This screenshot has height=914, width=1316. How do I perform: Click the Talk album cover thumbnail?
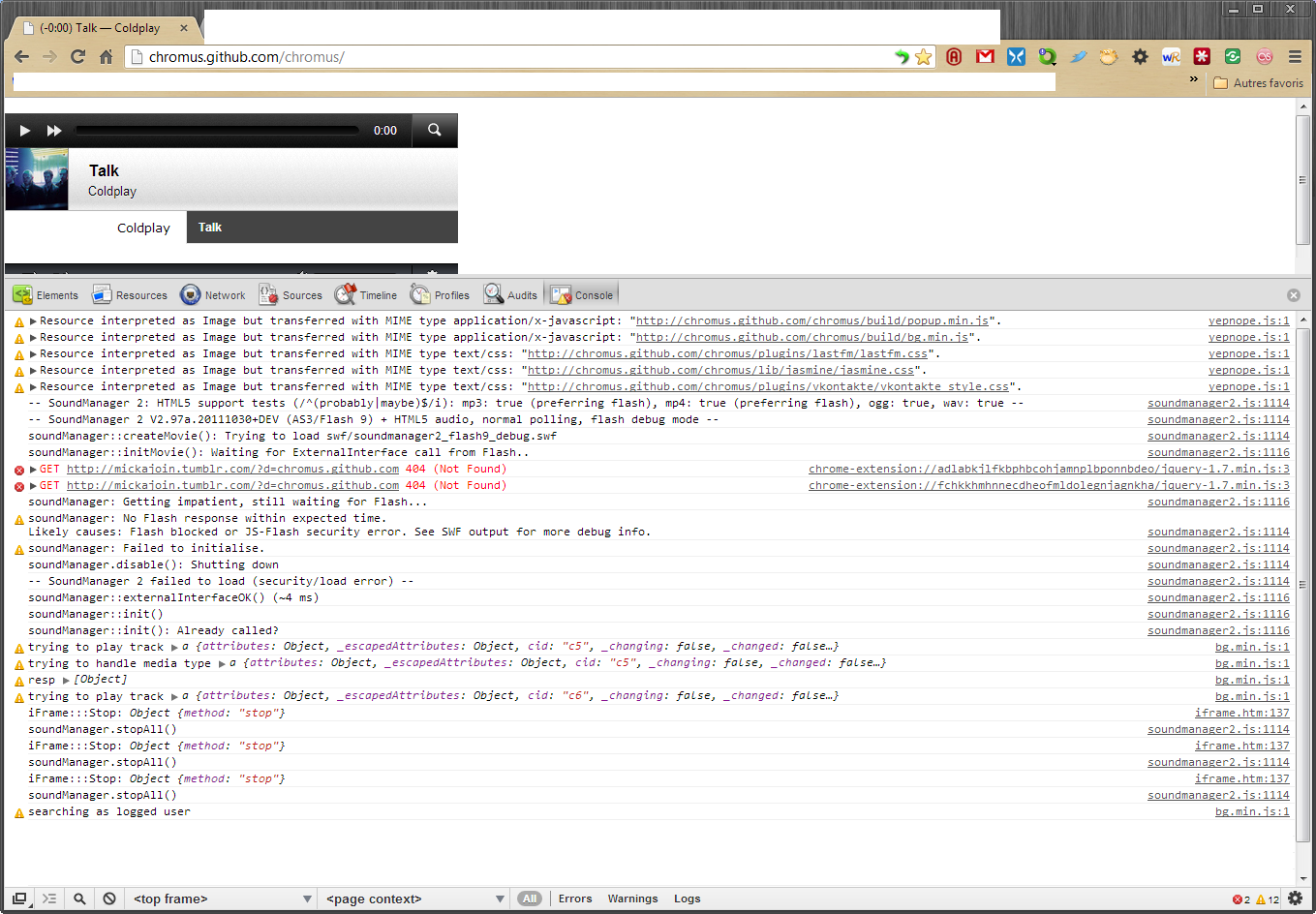(x=37, y=179)
